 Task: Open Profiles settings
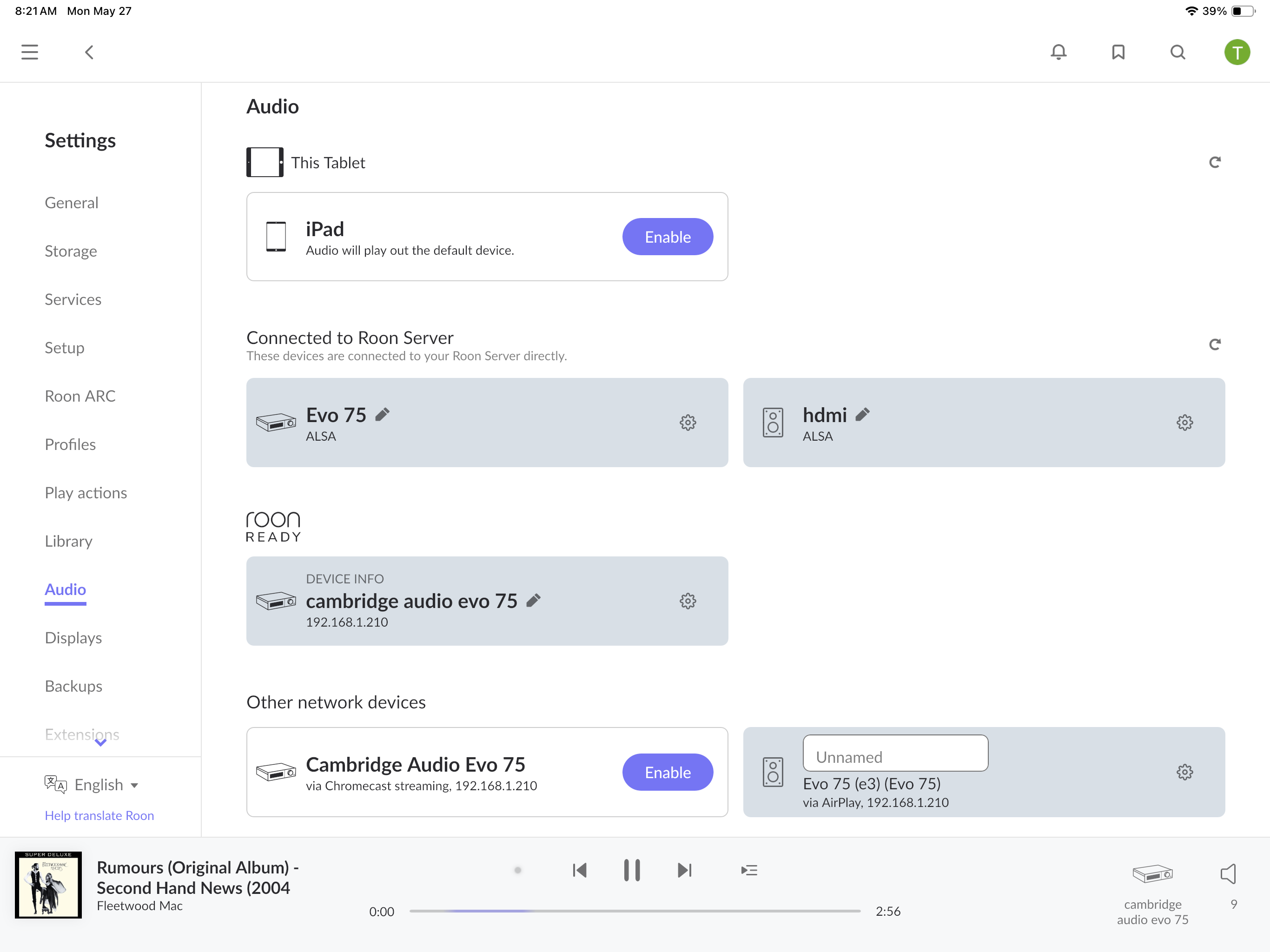point(70,444)
